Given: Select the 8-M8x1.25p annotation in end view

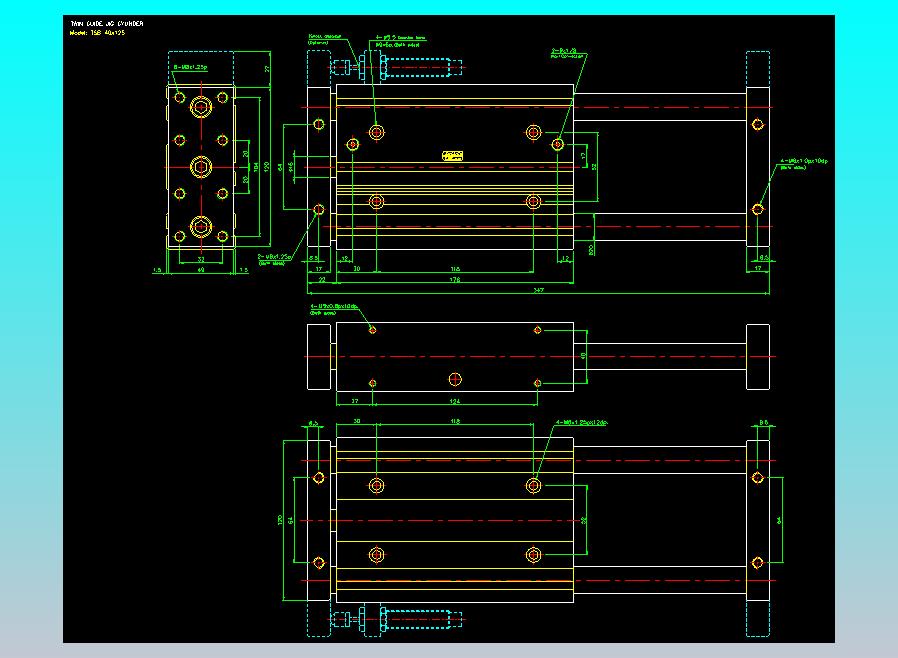Looking at the screenshot, I should (x=189, y=66).
